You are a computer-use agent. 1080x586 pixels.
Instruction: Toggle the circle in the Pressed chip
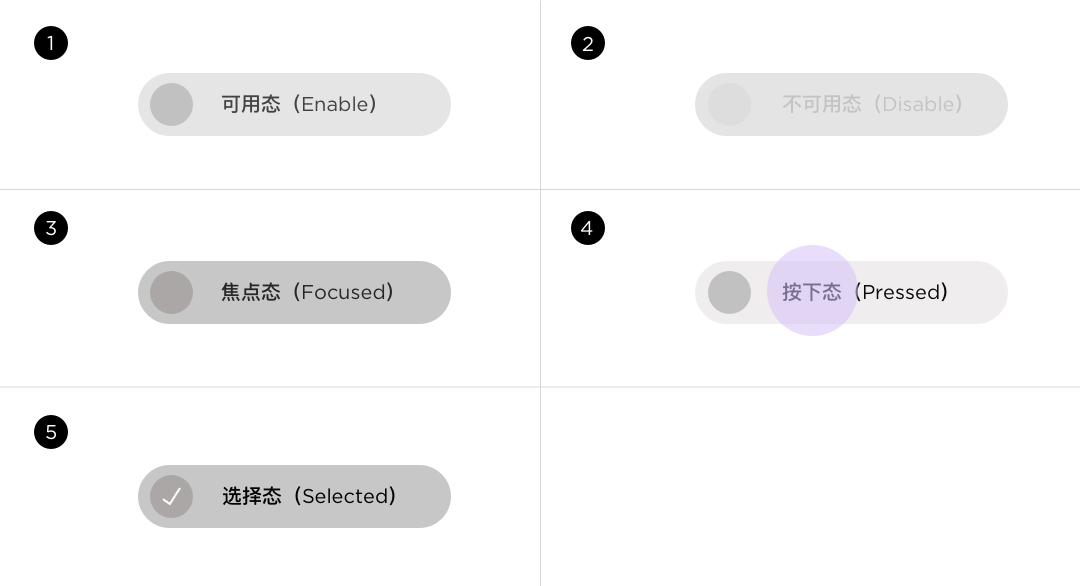[x=729, y=293]
